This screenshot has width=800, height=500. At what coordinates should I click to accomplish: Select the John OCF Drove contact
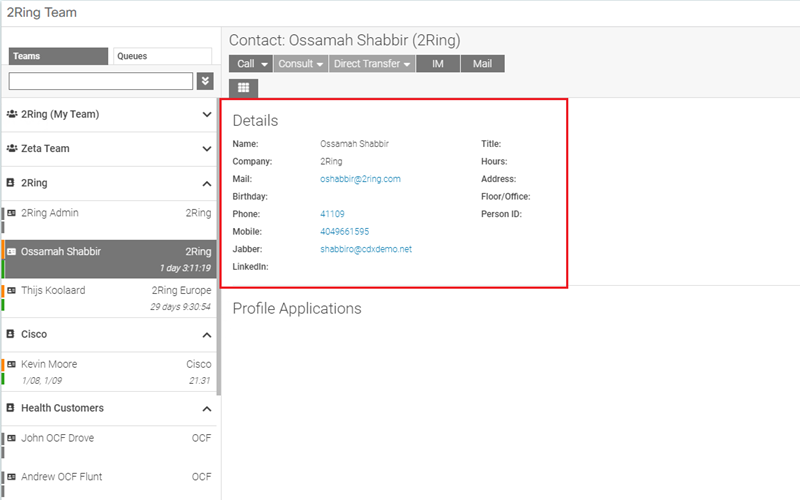coord(109,445)
